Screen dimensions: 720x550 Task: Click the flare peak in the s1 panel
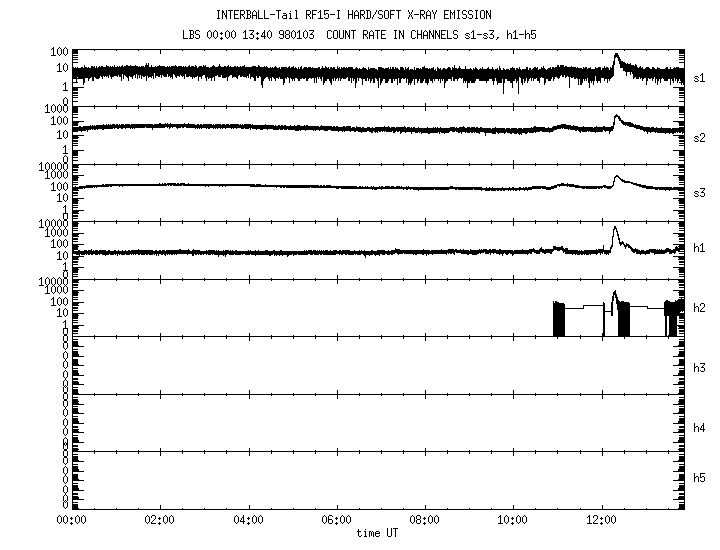pyautogui.click(x=616, y=56)
